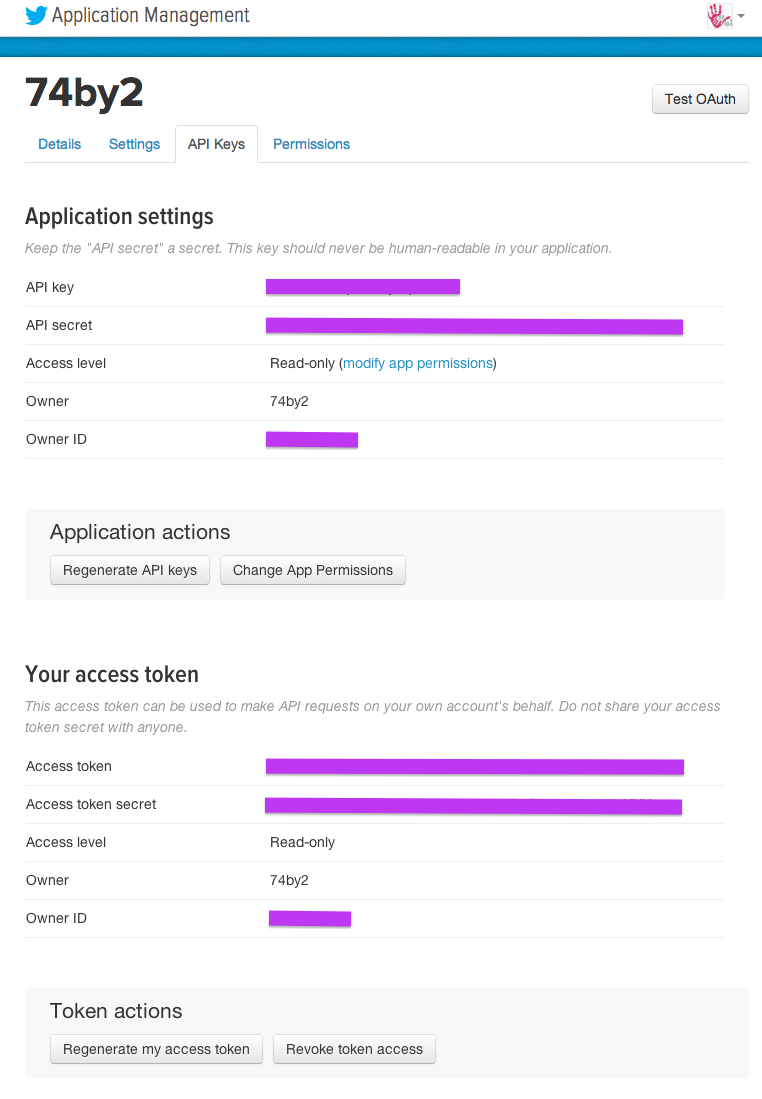
Task: Open the user avatar account menu
Action: (x=719, y=15)
